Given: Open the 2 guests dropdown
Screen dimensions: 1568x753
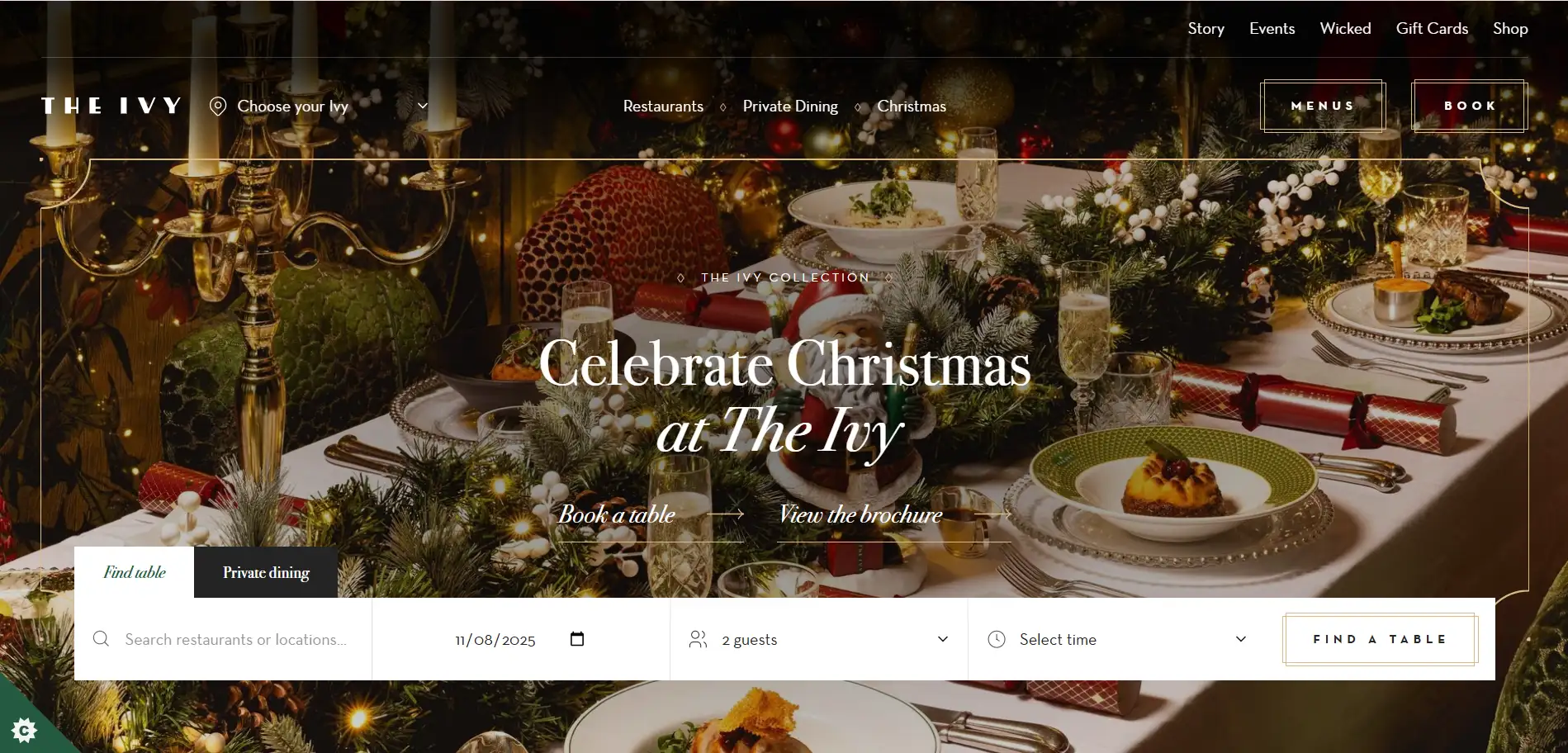Looking at the screenshot, I should (x=818, y=639).
